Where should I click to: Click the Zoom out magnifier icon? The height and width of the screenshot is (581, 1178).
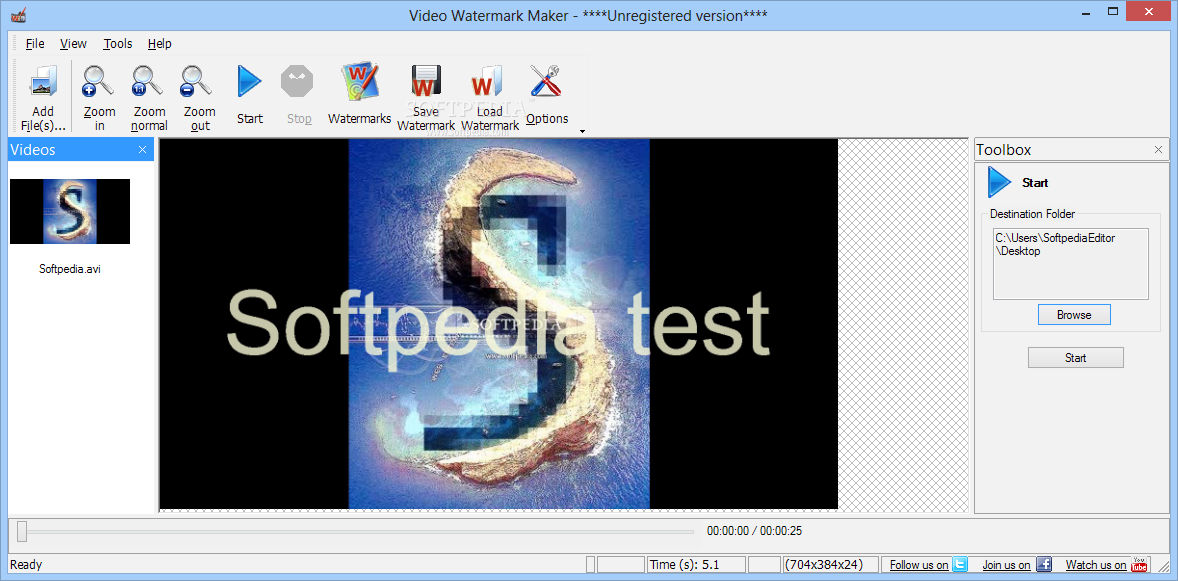coord(198,81)
